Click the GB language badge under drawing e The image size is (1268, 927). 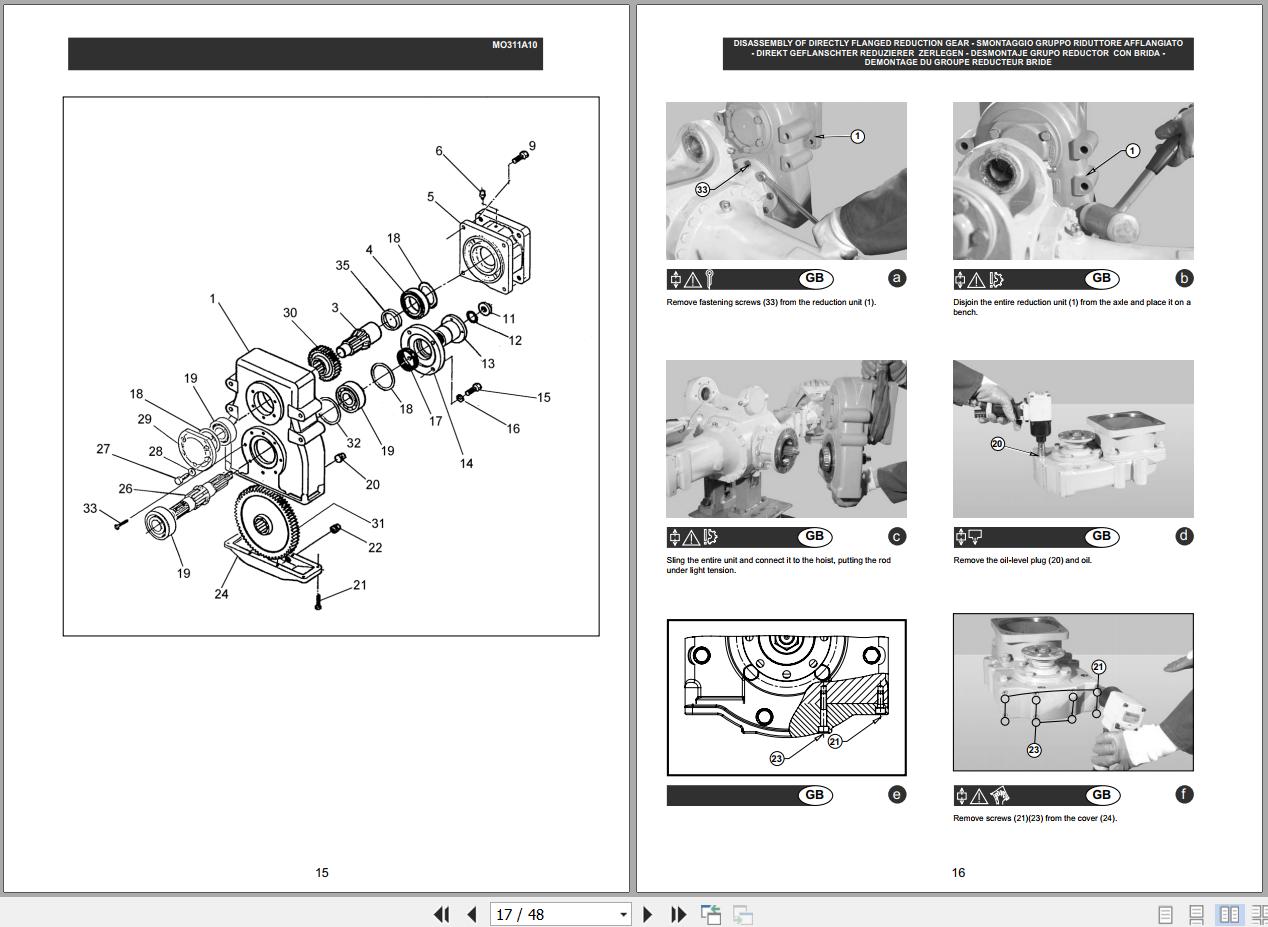click(x=815, y=795)
